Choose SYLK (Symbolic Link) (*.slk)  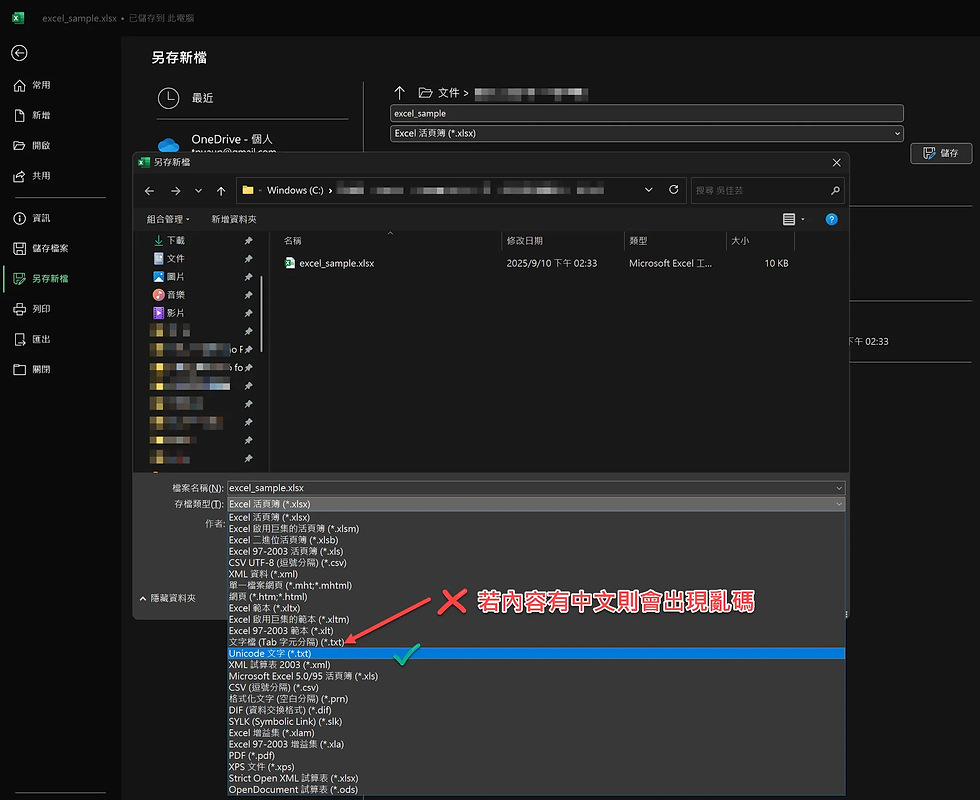pos(285,721)
